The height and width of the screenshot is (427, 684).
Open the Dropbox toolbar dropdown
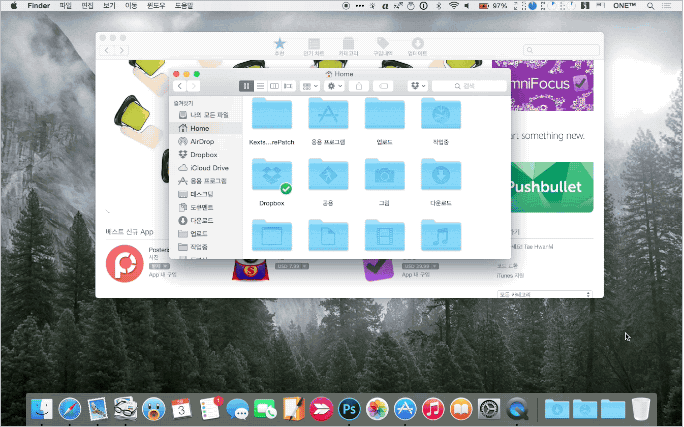418,86
